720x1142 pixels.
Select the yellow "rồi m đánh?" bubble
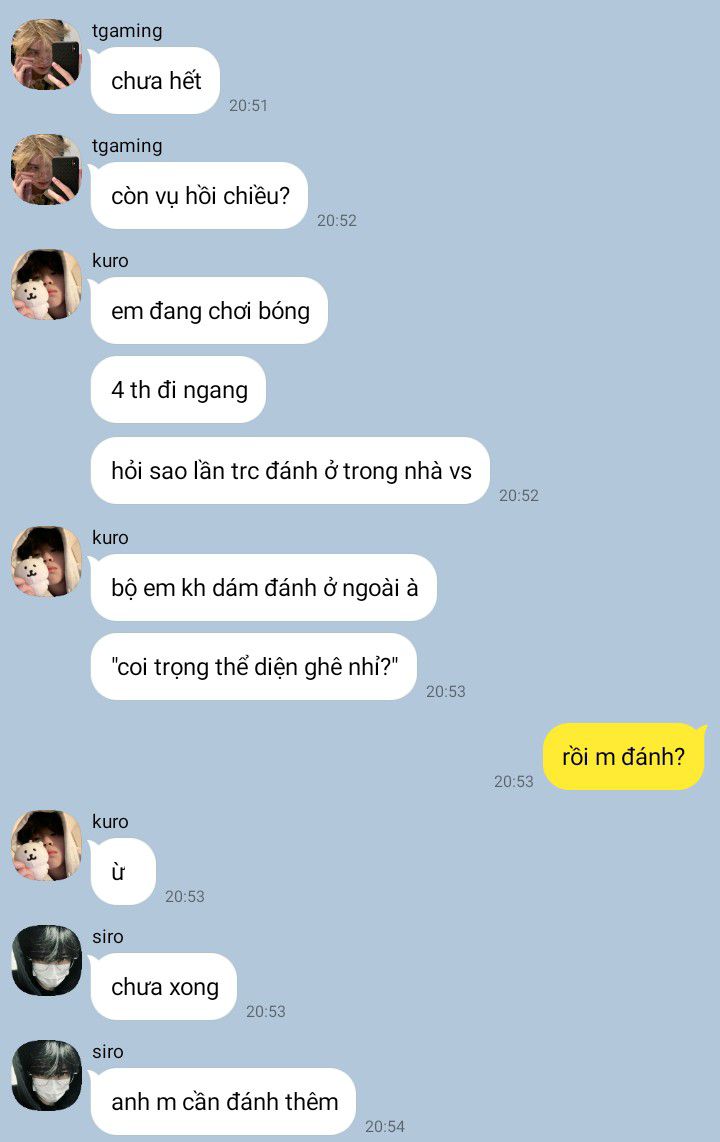[624, 757]
